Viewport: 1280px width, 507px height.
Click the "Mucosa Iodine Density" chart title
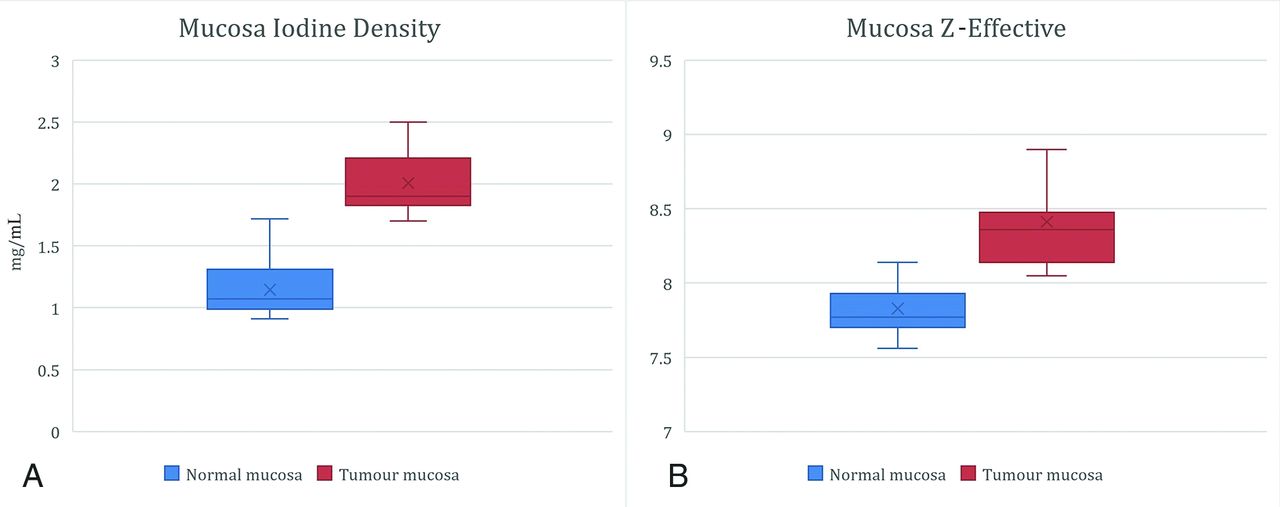click(x=309, y=28)
